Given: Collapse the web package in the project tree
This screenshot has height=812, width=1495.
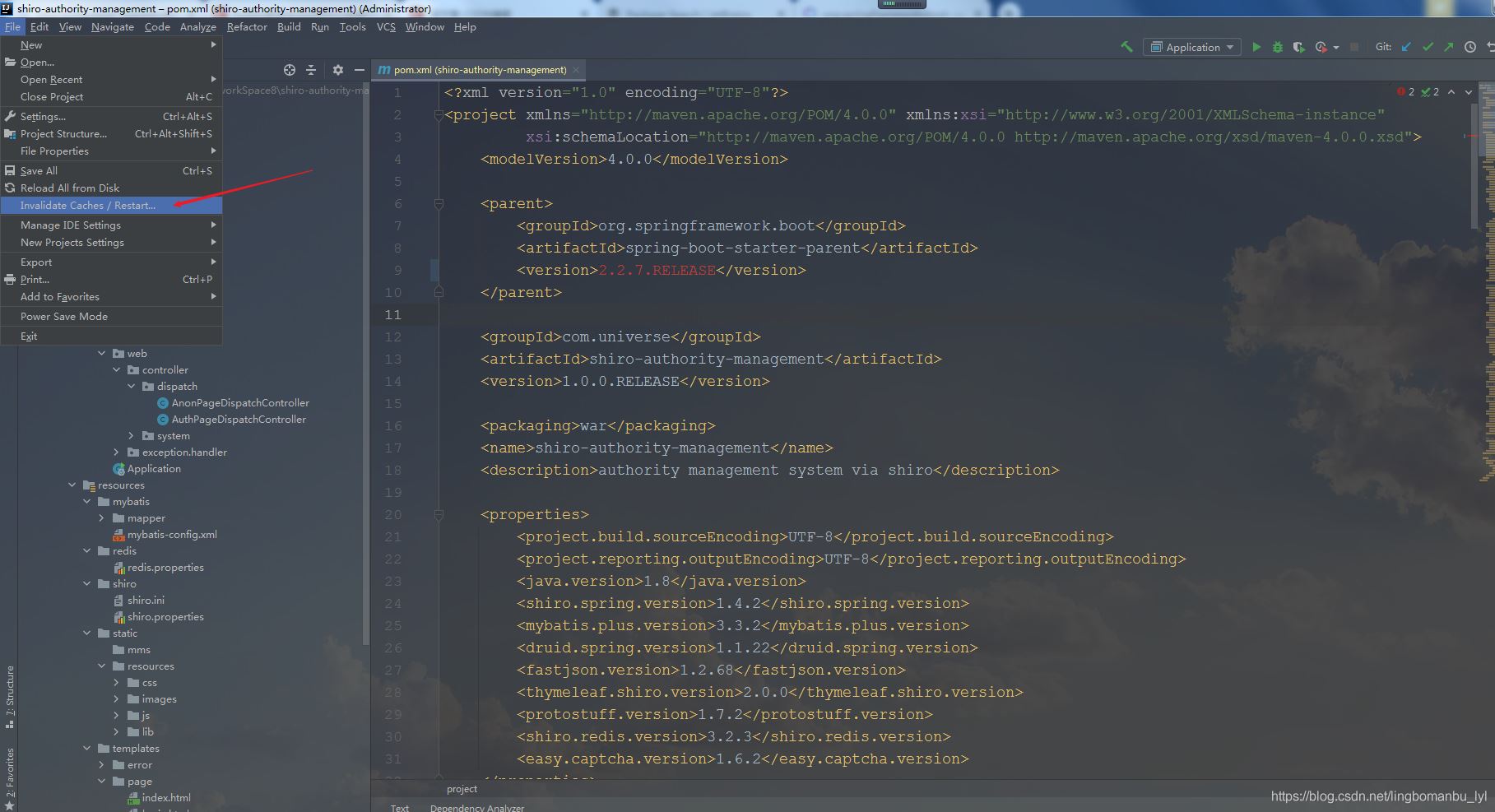Looking at the screenshot, I should pos(102,353).
